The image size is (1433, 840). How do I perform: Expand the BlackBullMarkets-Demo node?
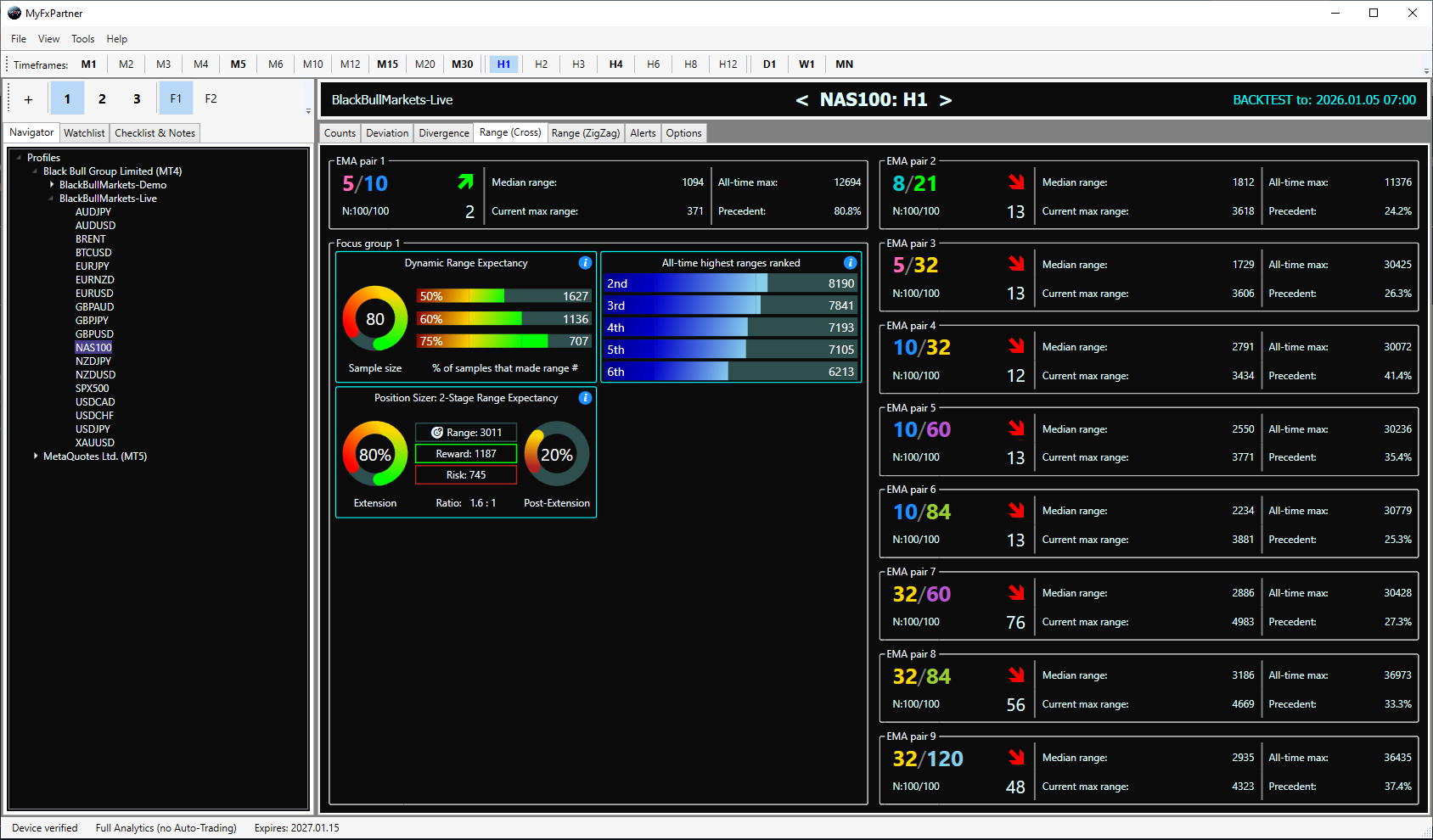[50, 184]
